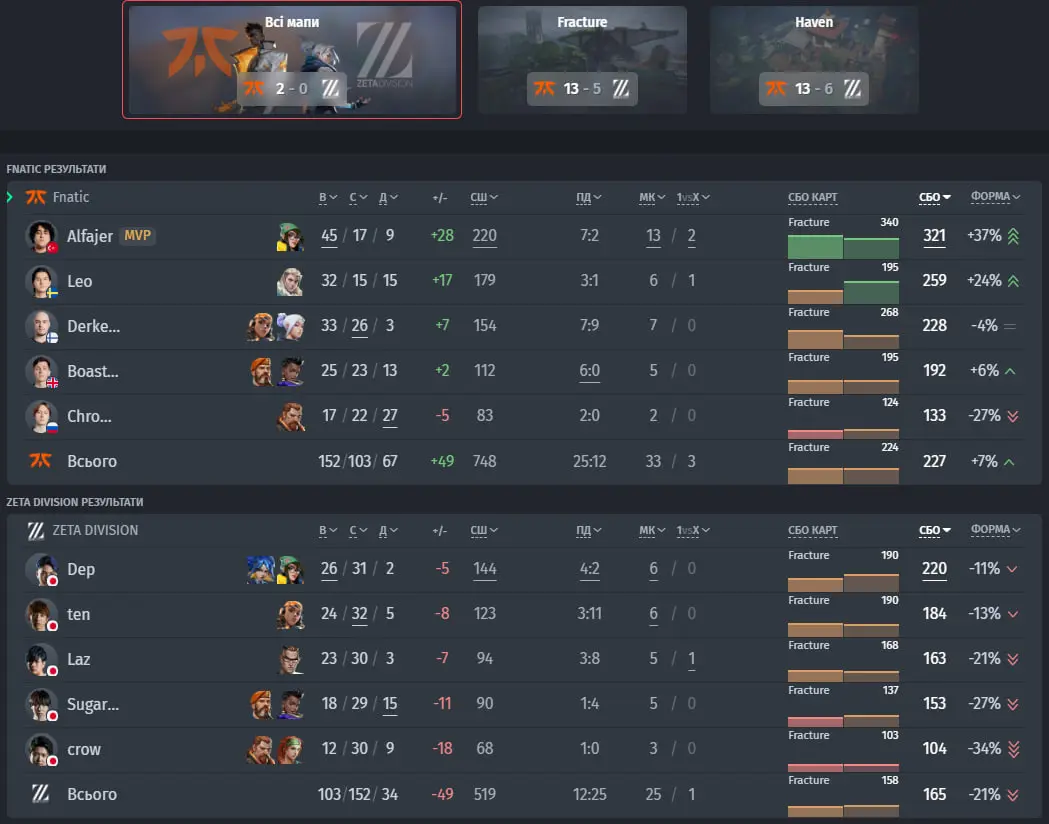Click ten's agent icon

290,614
